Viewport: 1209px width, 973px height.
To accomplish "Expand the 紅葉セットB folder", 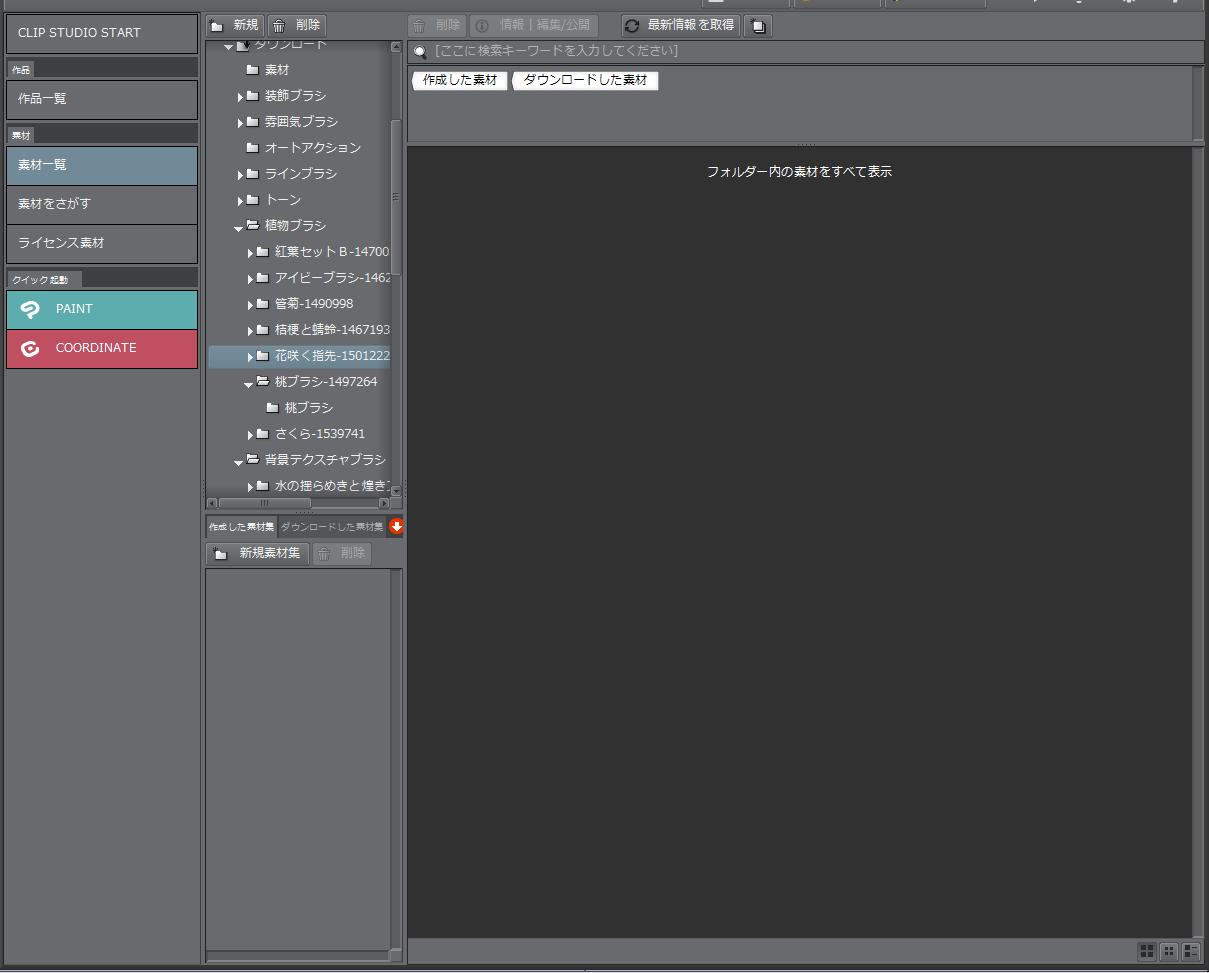I will coord(251,253).
